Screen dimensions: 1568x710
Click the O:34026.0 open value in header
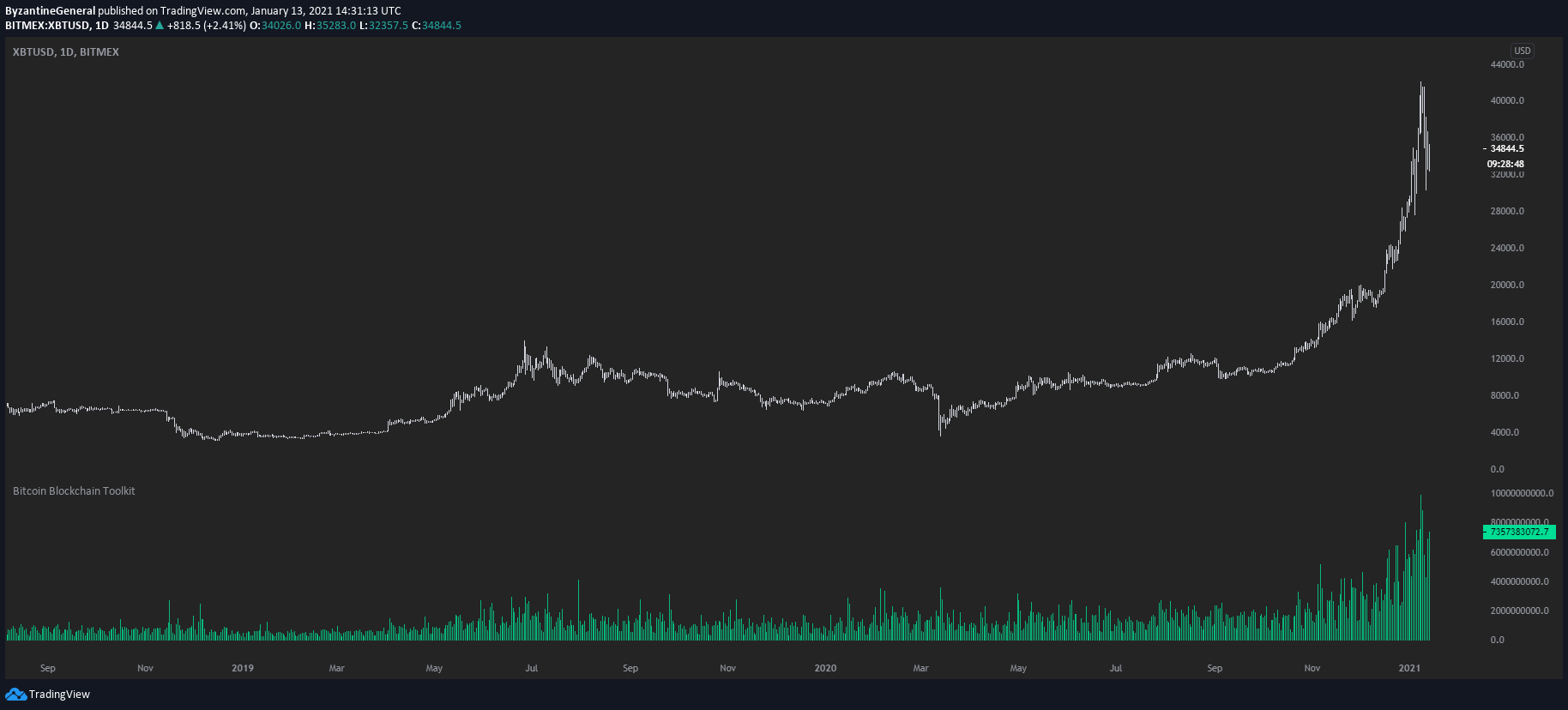pyautogui.click(x=275, y=26)
